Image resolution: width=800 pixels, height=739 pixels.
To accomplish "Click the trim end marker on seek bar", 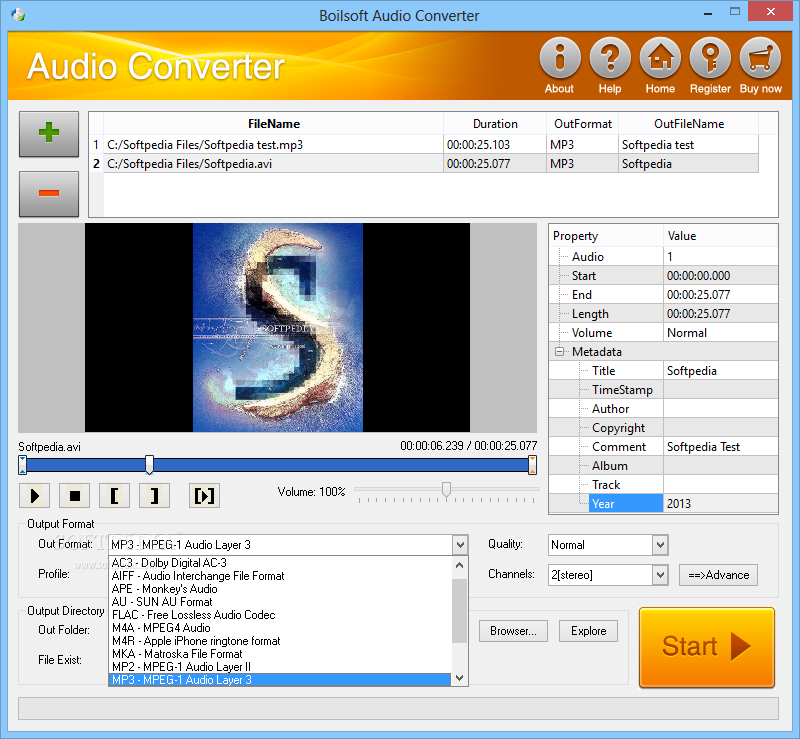I will [x=532, y=465].
